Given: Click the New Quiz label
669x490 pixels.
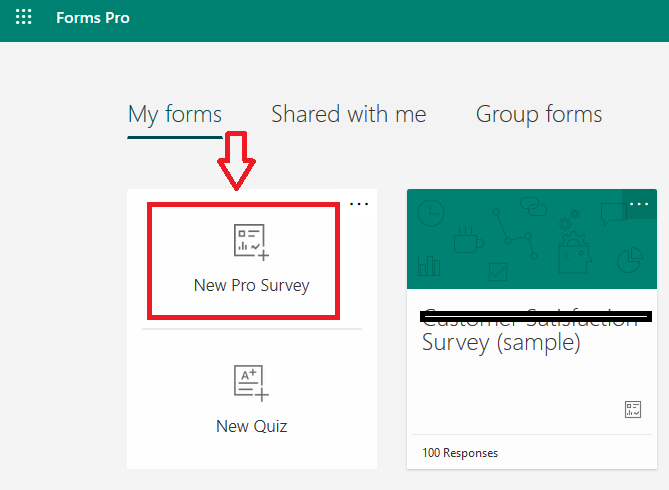Looking at the screenshot, I should [x=251, y=426].
